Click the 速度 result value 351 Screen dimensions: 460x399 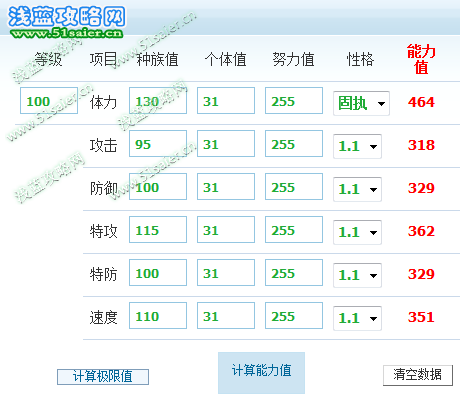tap(421, 317)
